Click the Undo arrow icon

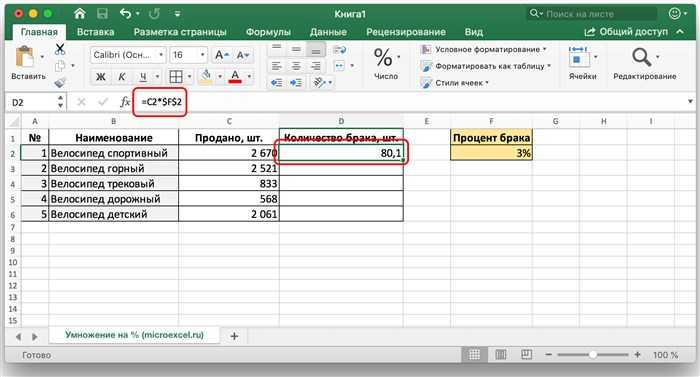pos(125,14)
